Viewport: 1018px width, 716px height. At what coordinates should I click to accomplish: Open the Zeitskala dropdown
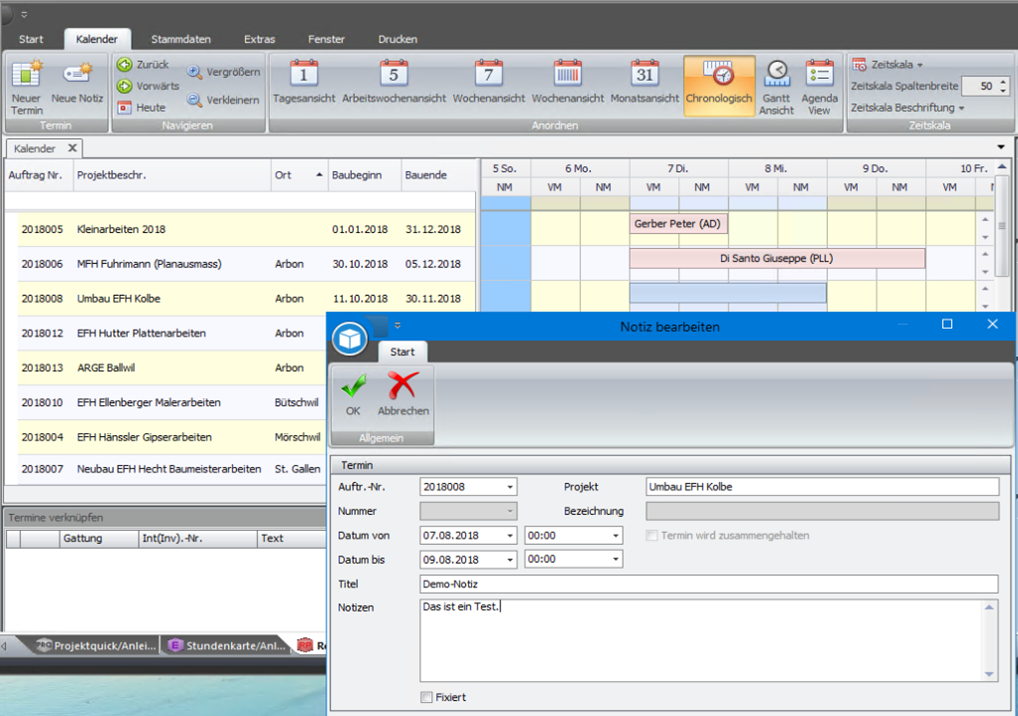pos(888,64)
